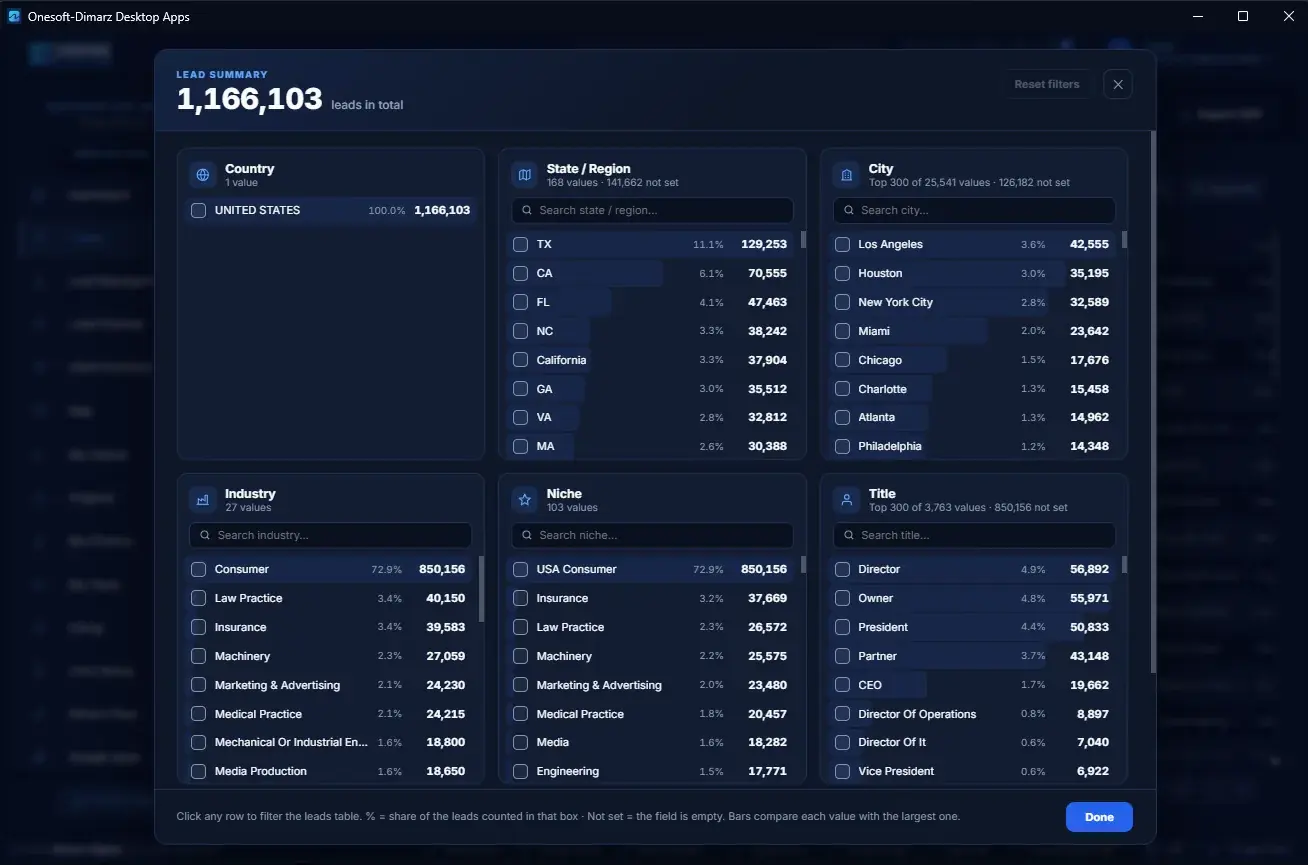Select the Director Of Operations title row
The image size is (1308, 865).
974,714
